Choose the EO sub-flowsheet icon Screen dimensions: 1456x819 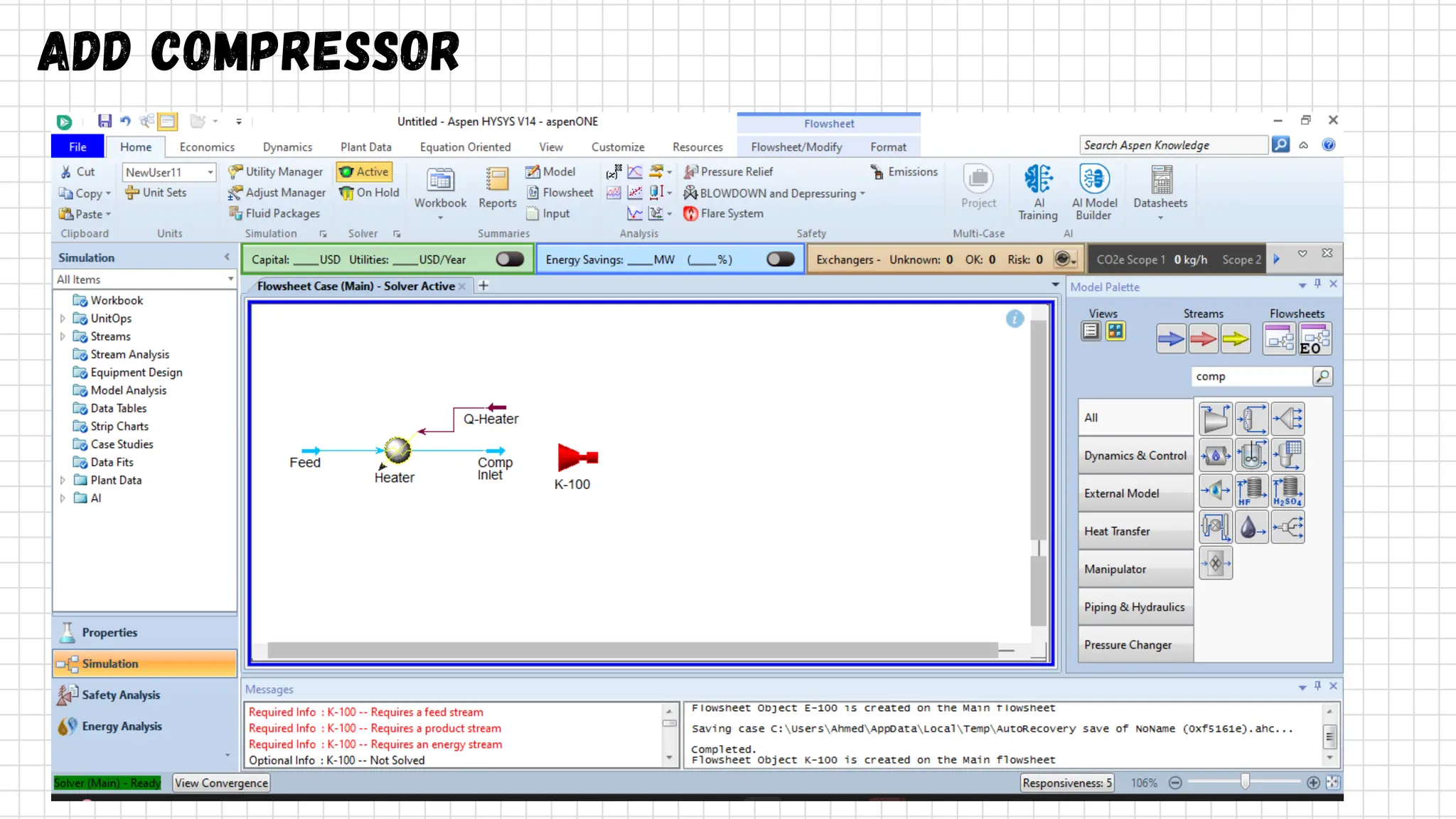(1315, 339)
